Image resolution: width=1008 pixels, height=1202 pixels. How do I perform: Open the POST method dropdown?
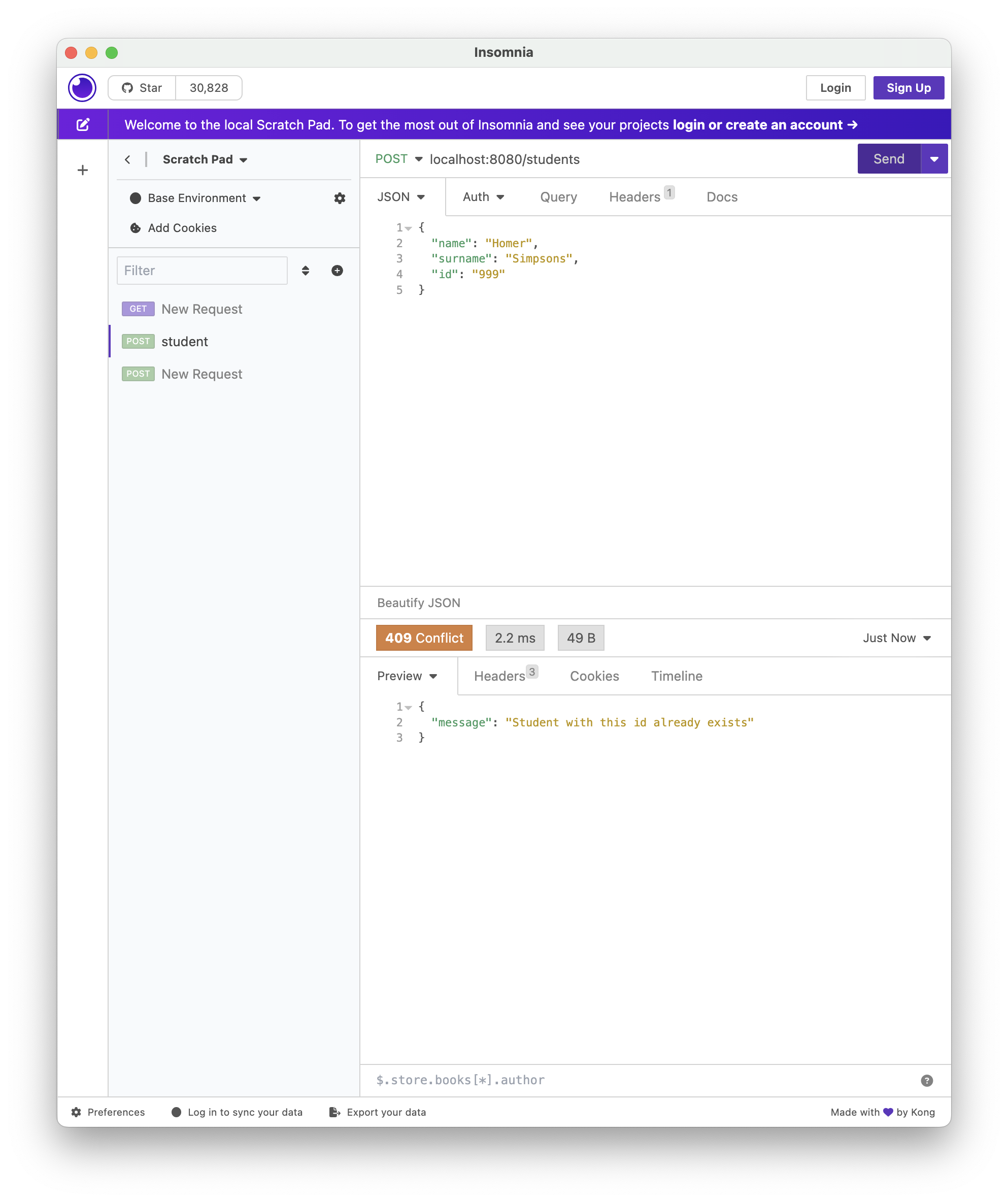[x=398, y=159]
